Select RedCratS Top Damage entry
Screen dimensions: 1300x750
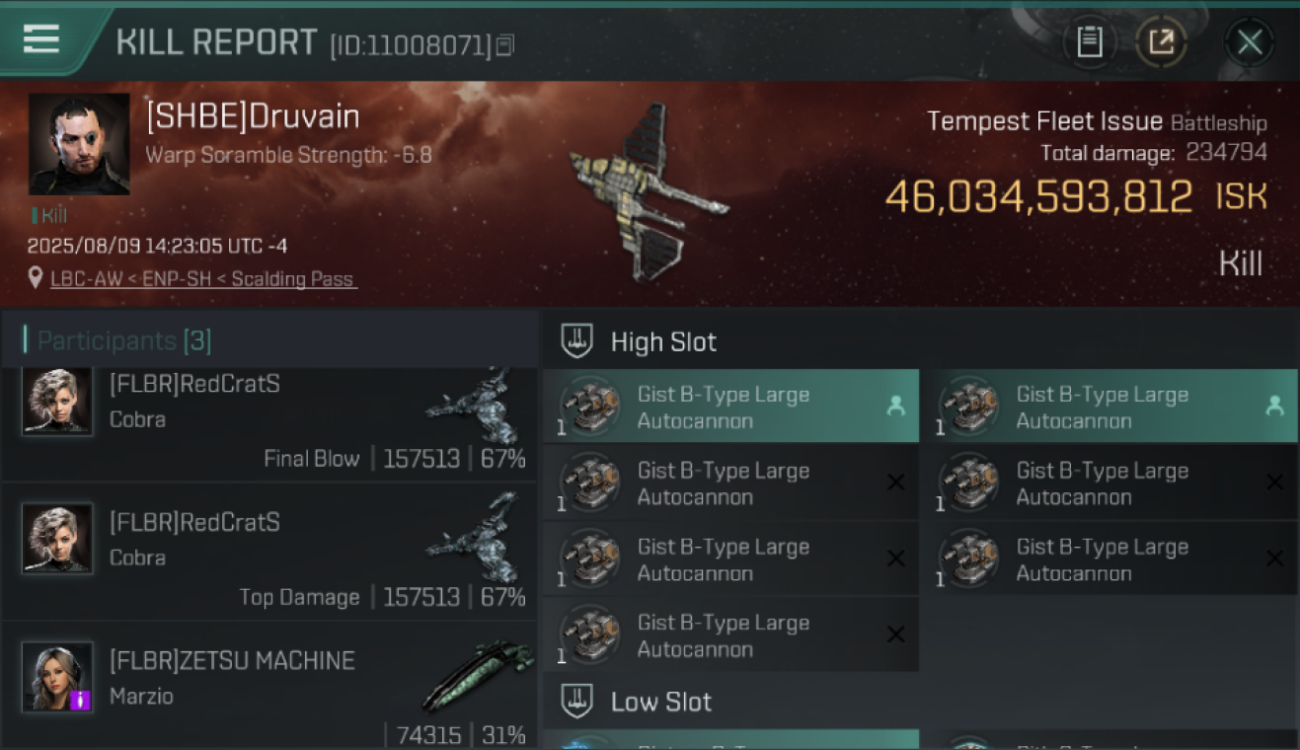tap(270, 552)
